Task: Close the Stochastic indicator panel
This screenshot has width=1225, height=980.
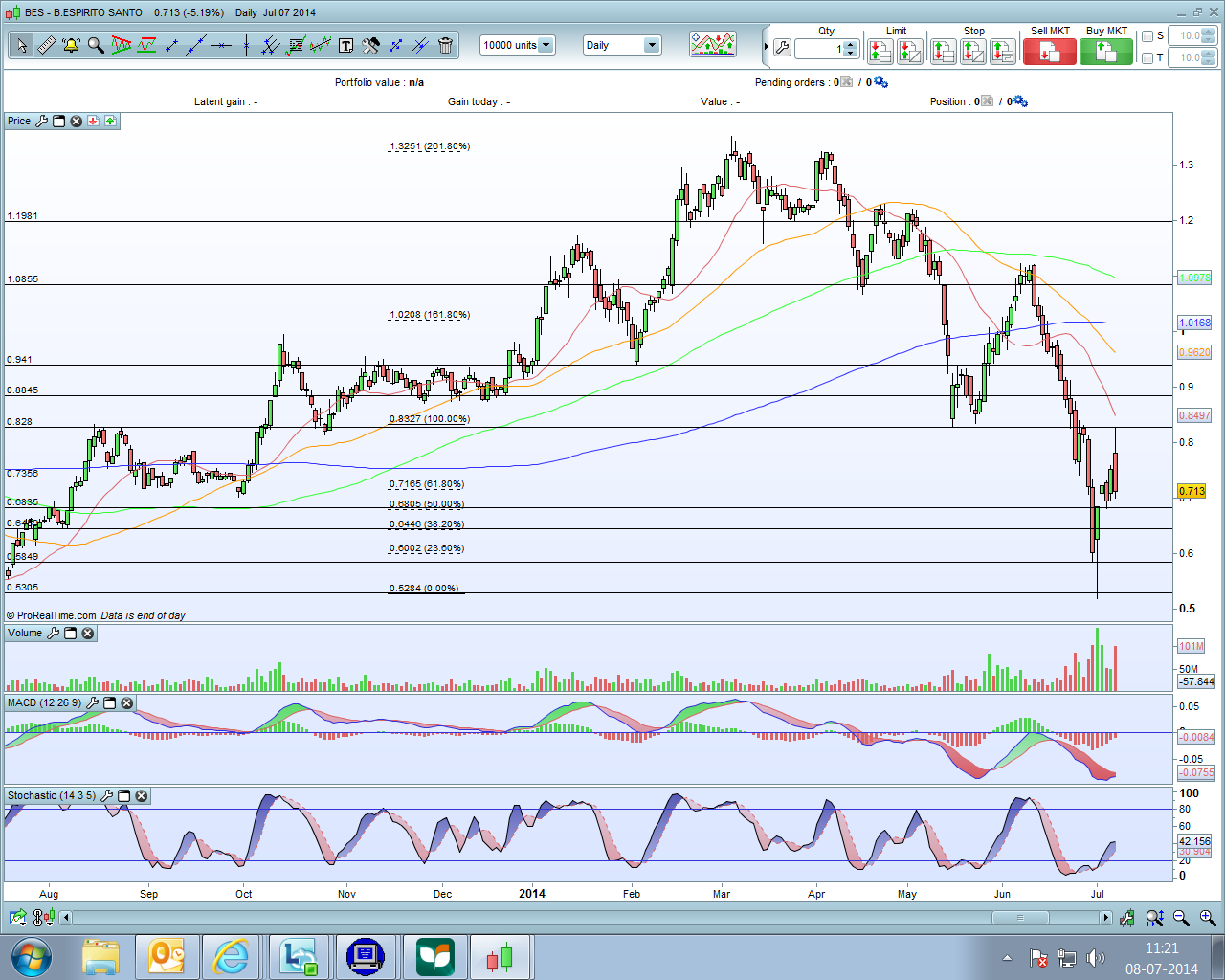Action: 141,796
